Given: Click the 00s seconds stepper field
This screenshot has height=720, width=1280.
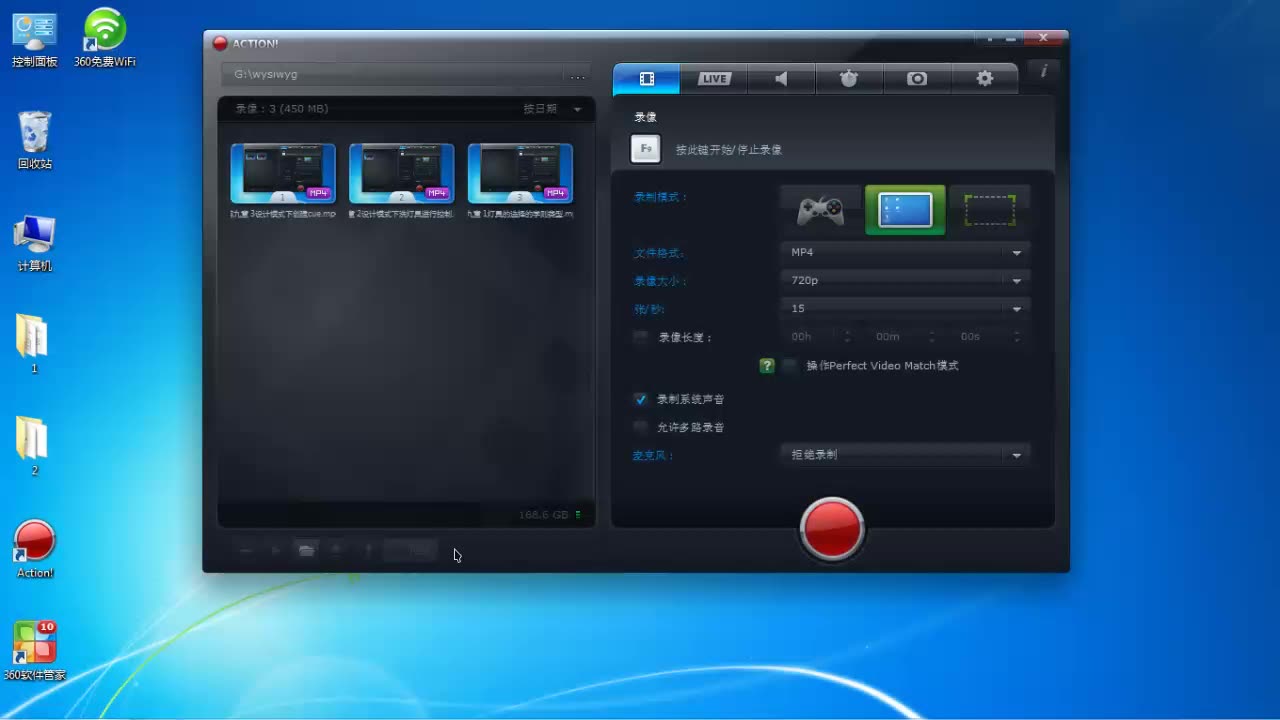Looking at the screenshot, I should pyautogui.click(x=988, y=337).
